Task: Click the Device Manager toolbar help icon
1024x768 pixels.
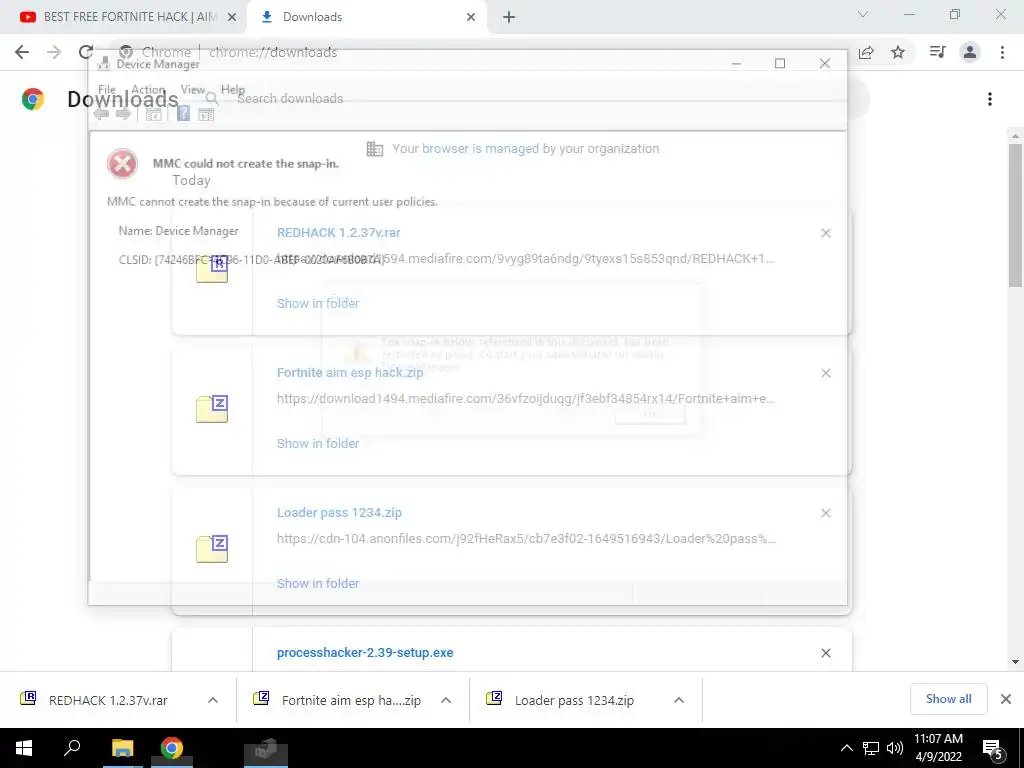Action: (184, 114)
